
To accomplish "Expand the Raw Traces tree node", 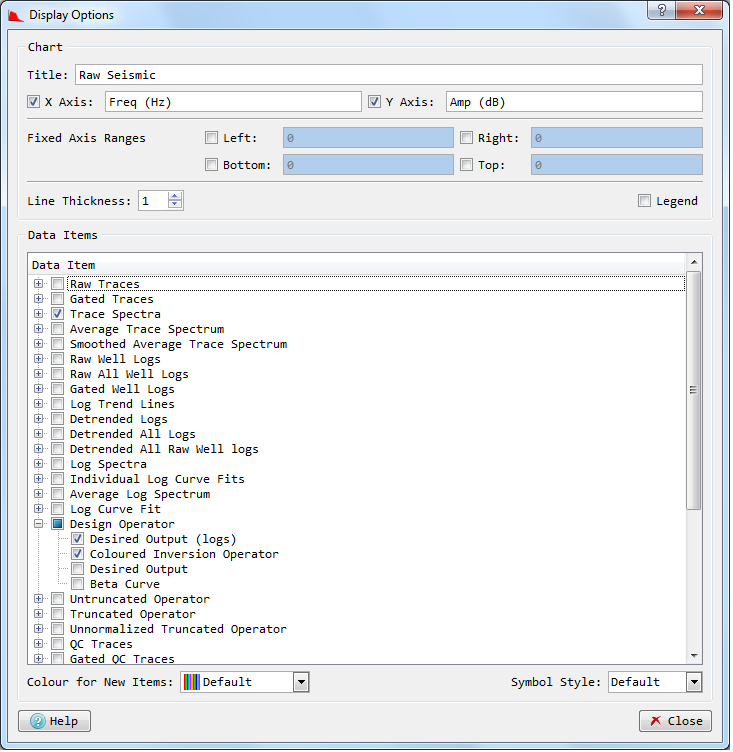I will 39,285.
